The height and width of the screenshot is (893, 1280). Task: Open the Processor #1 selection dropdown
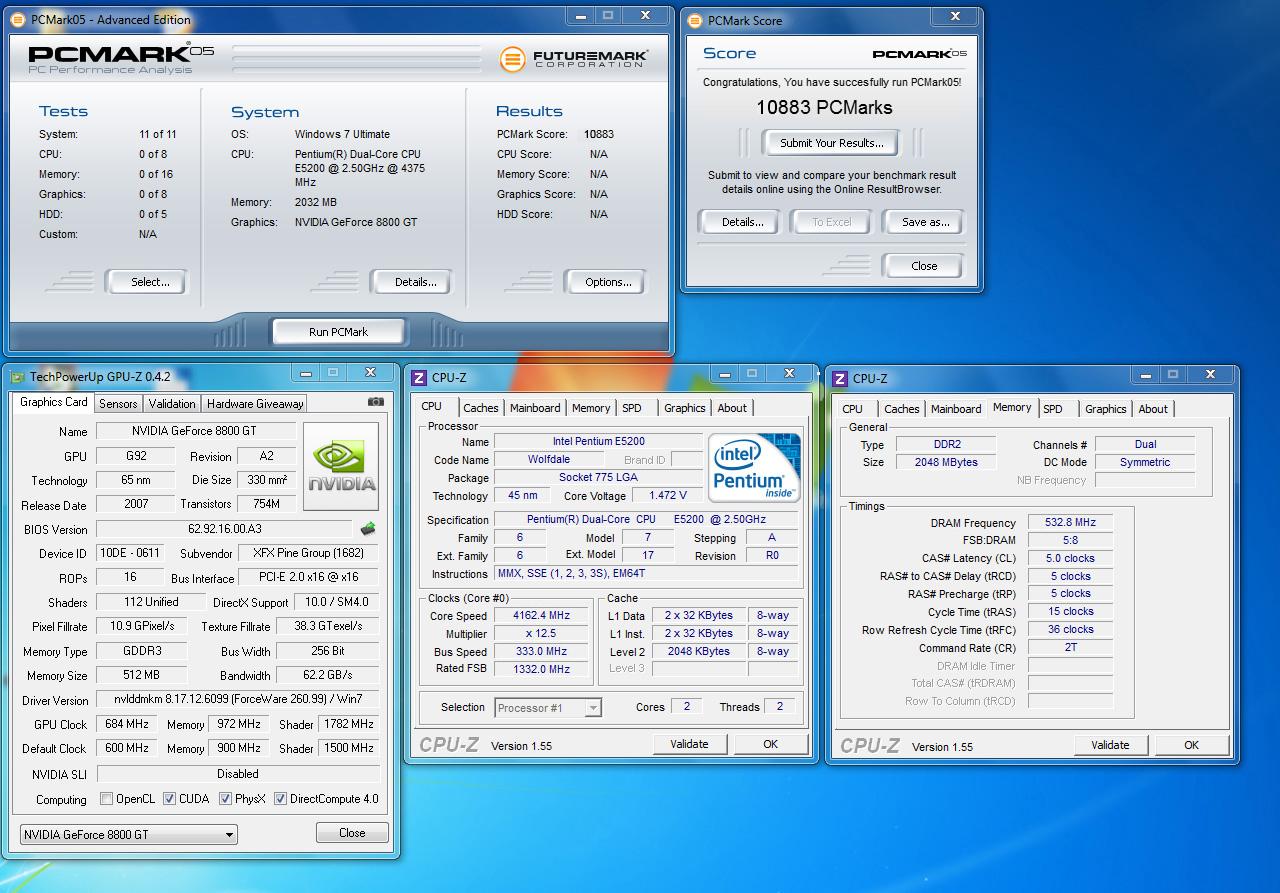[548, 707]
